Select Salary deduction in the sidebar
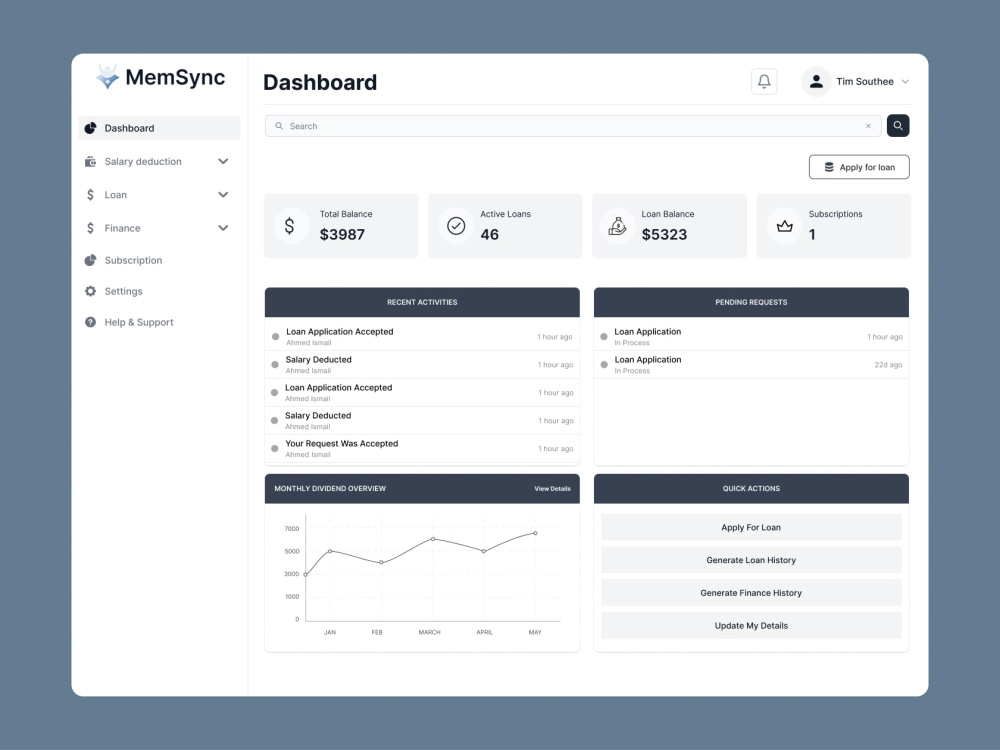This screenshot has width=1000, height=750. tap(143, 161)
